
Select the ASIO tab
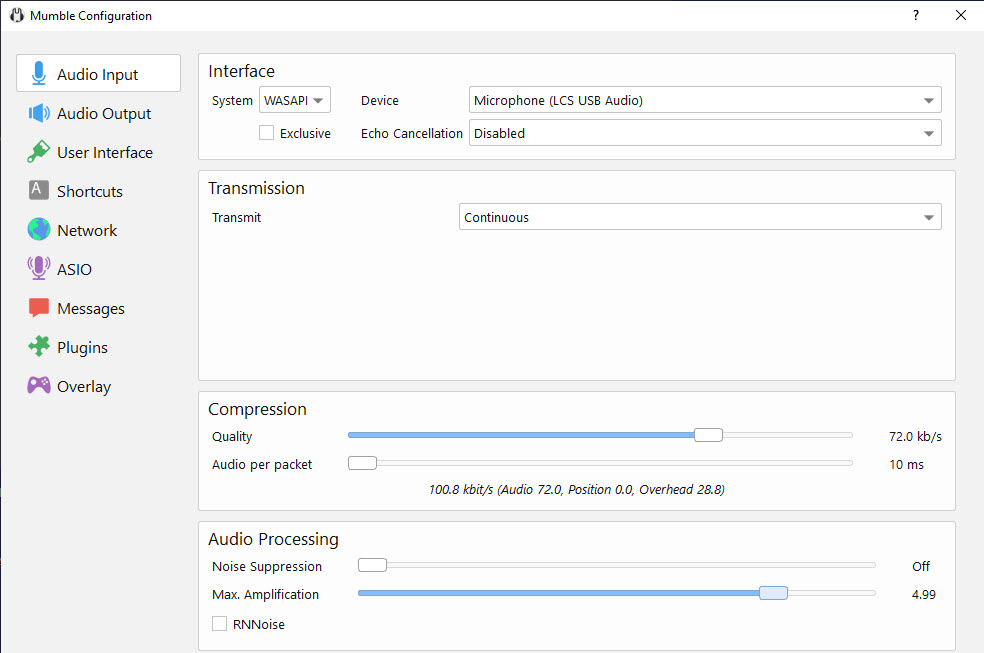[x=99, y=268]
